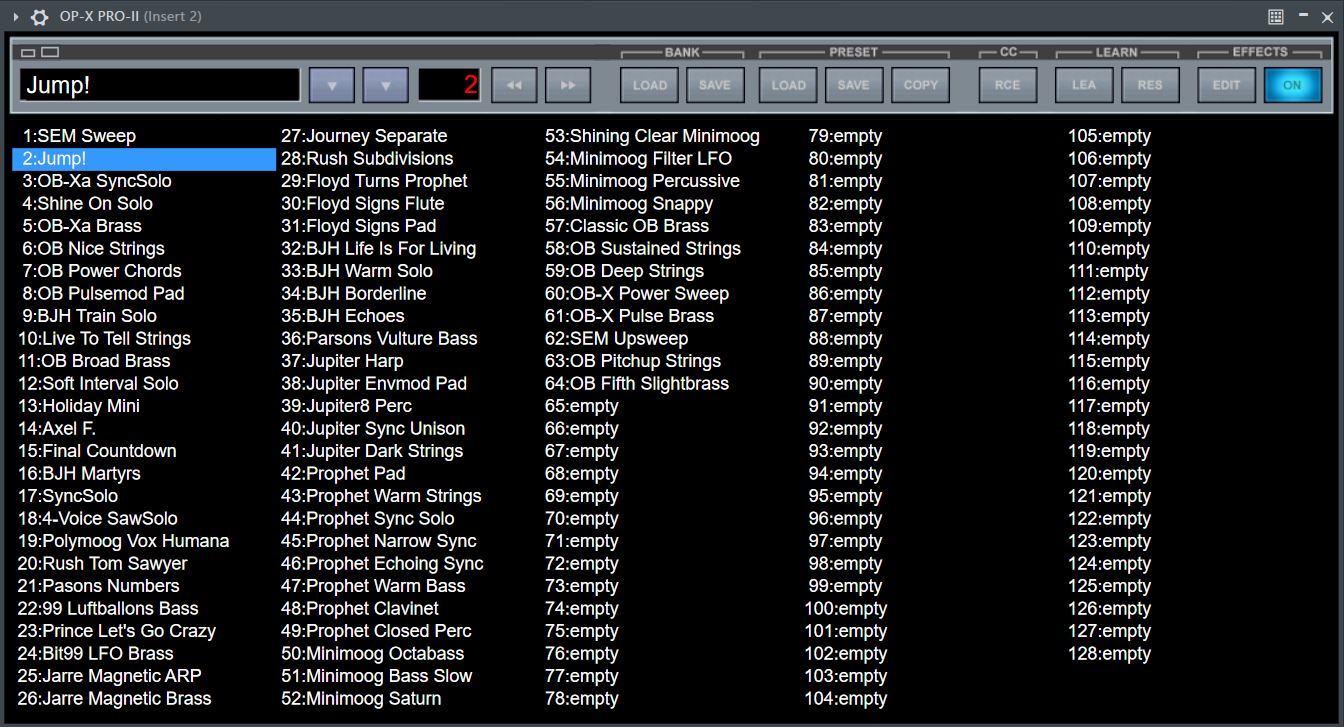Screen dimensions: 1344x727
Task: Click the PRESET LOAD button
Action: point(789,85)
